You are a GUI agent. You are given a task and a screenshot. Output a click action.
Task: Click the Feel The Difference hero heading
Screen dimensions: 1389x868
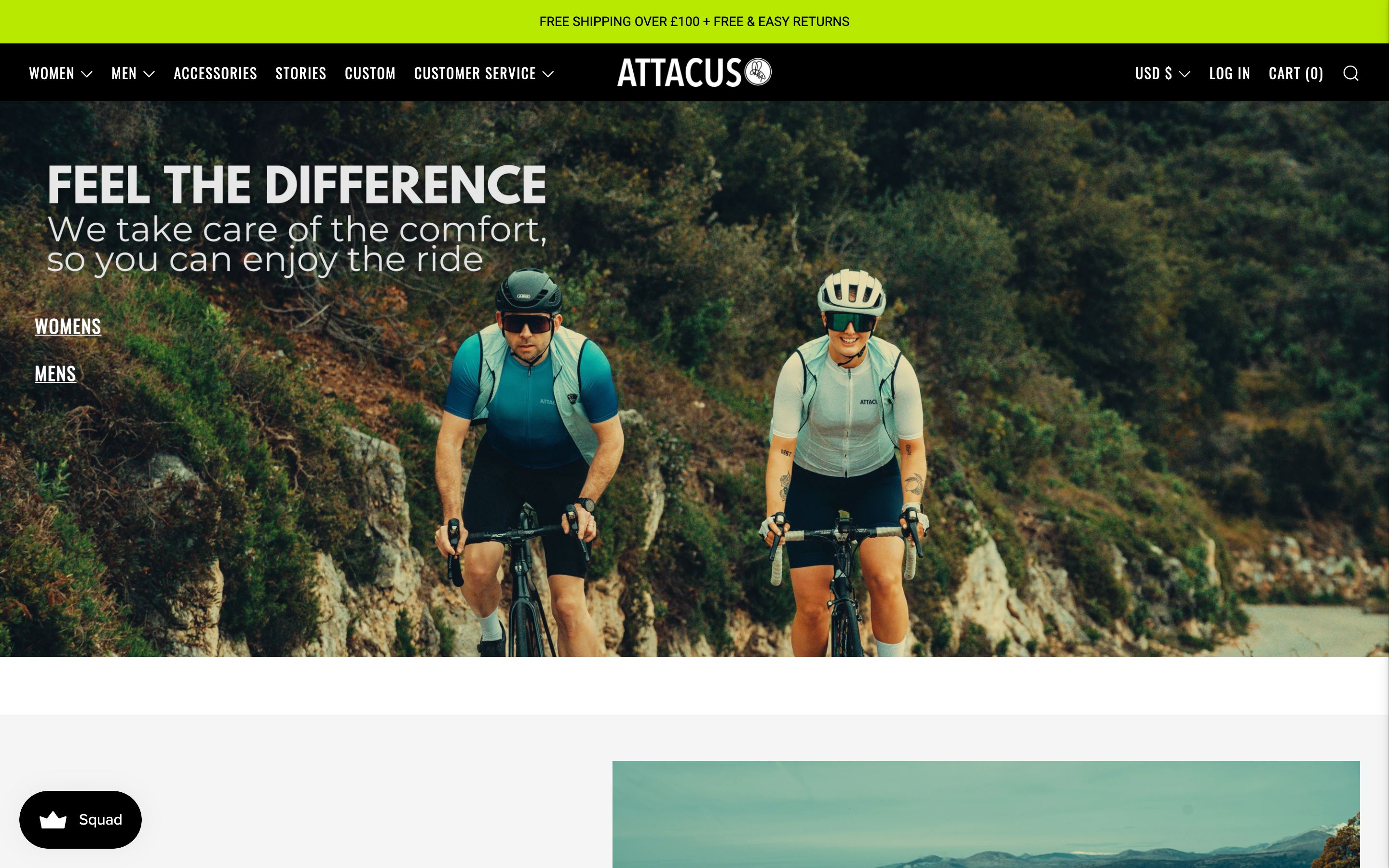coord(296,184)
